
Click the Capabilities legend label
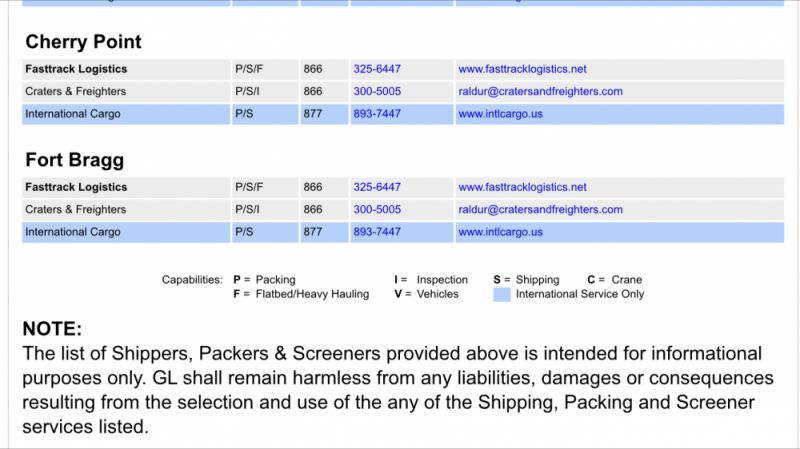click(x=193, y=280)
